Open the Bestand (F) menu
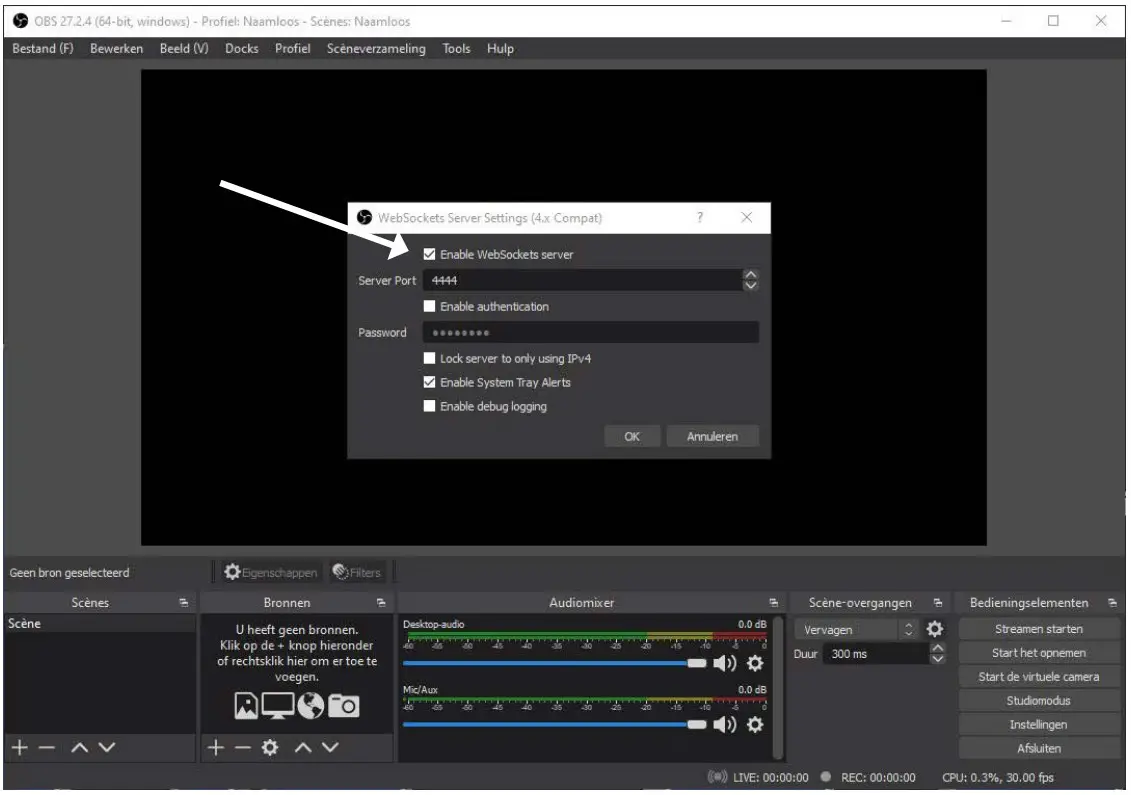 tap(43, 48)
